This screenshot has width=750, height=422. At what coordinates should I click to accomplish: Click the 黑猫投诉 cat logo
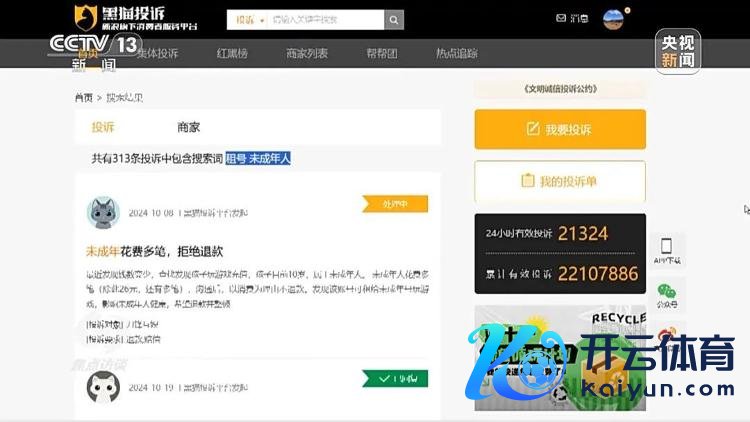click(x=86, y=18)
